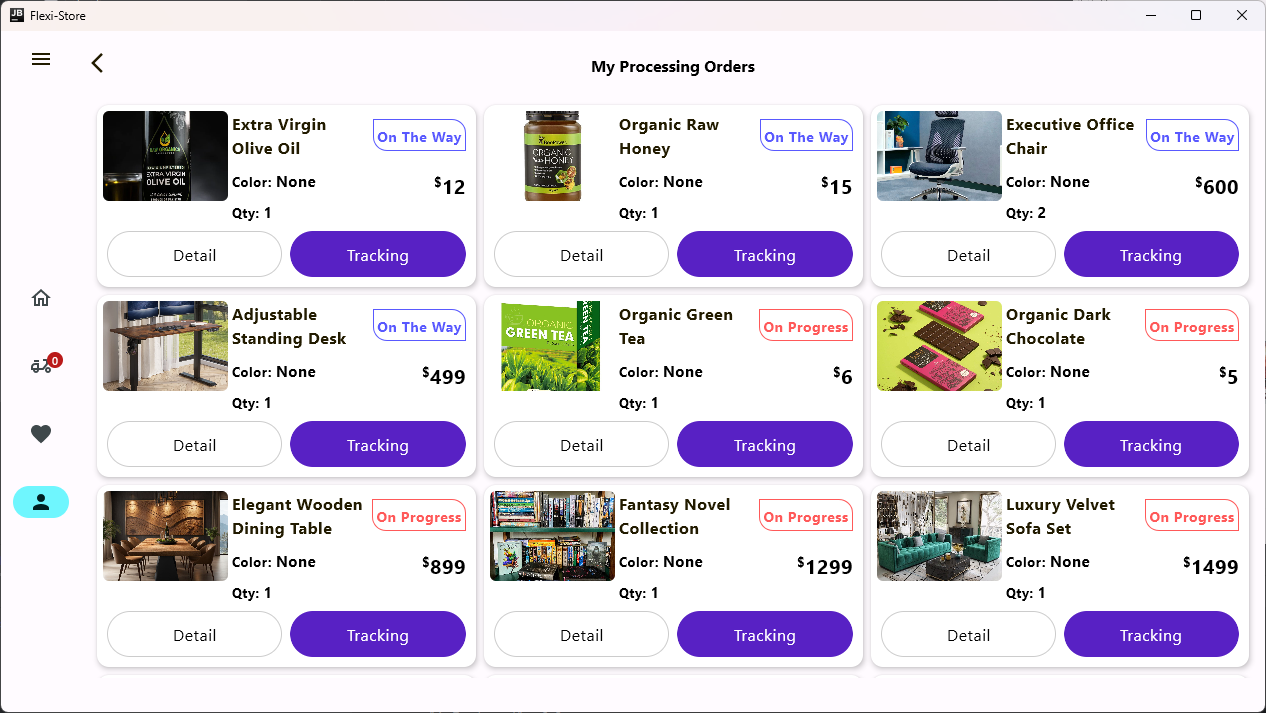Image resolution: width=1266 pixels, height=713 pixels.
Task: Open the hamburger navigation menu
Action: pos(41,60)
